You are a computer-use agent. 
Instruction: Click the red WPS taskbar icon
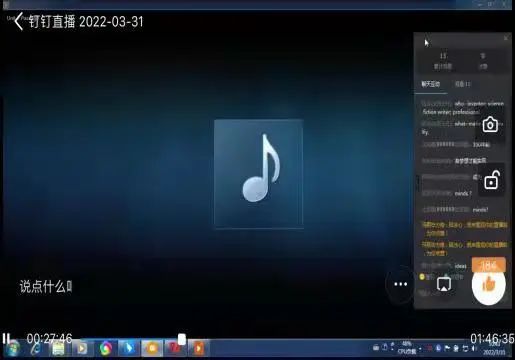174,349
